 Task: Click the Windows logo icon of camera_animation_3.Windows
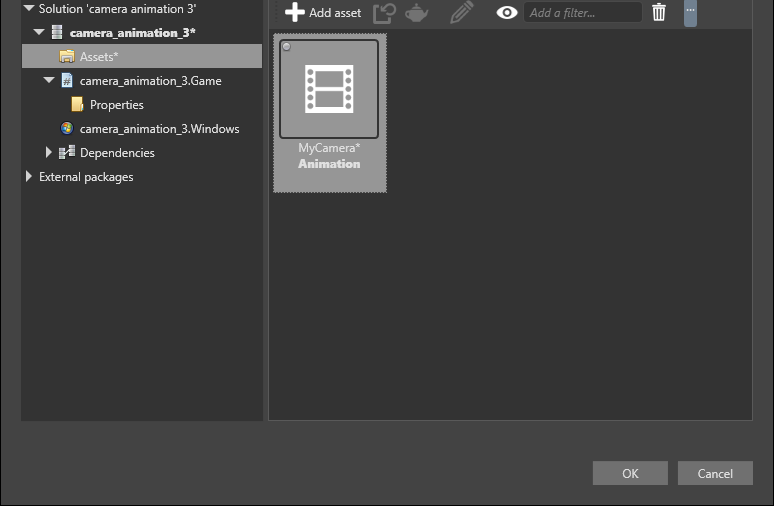67,128
